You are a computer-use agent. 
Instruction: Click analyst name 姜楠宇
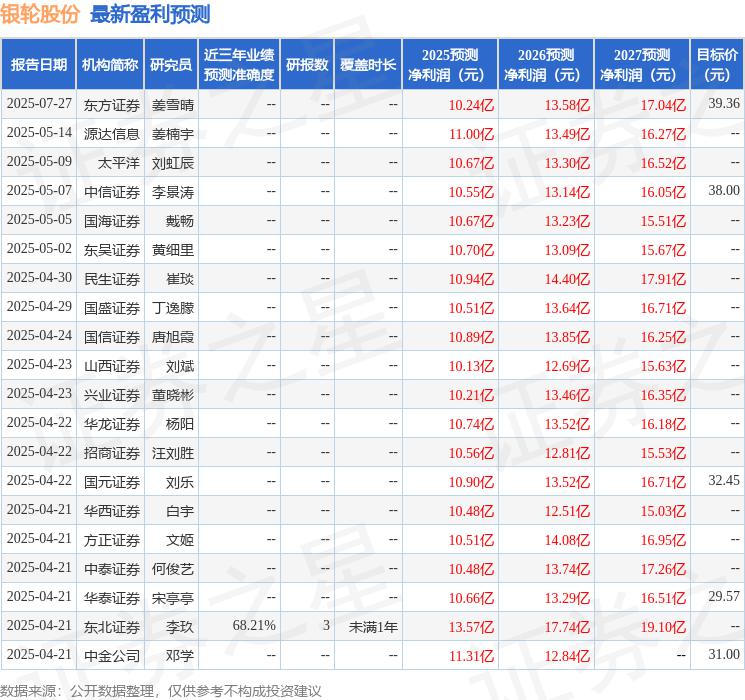(x=173, y=134)
